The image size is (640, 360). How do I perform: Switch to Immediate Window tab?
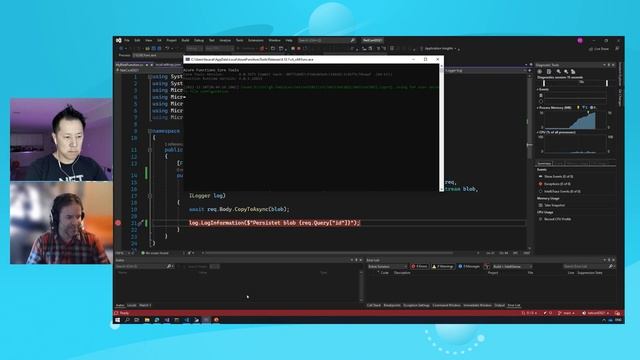tap(477, 305)
